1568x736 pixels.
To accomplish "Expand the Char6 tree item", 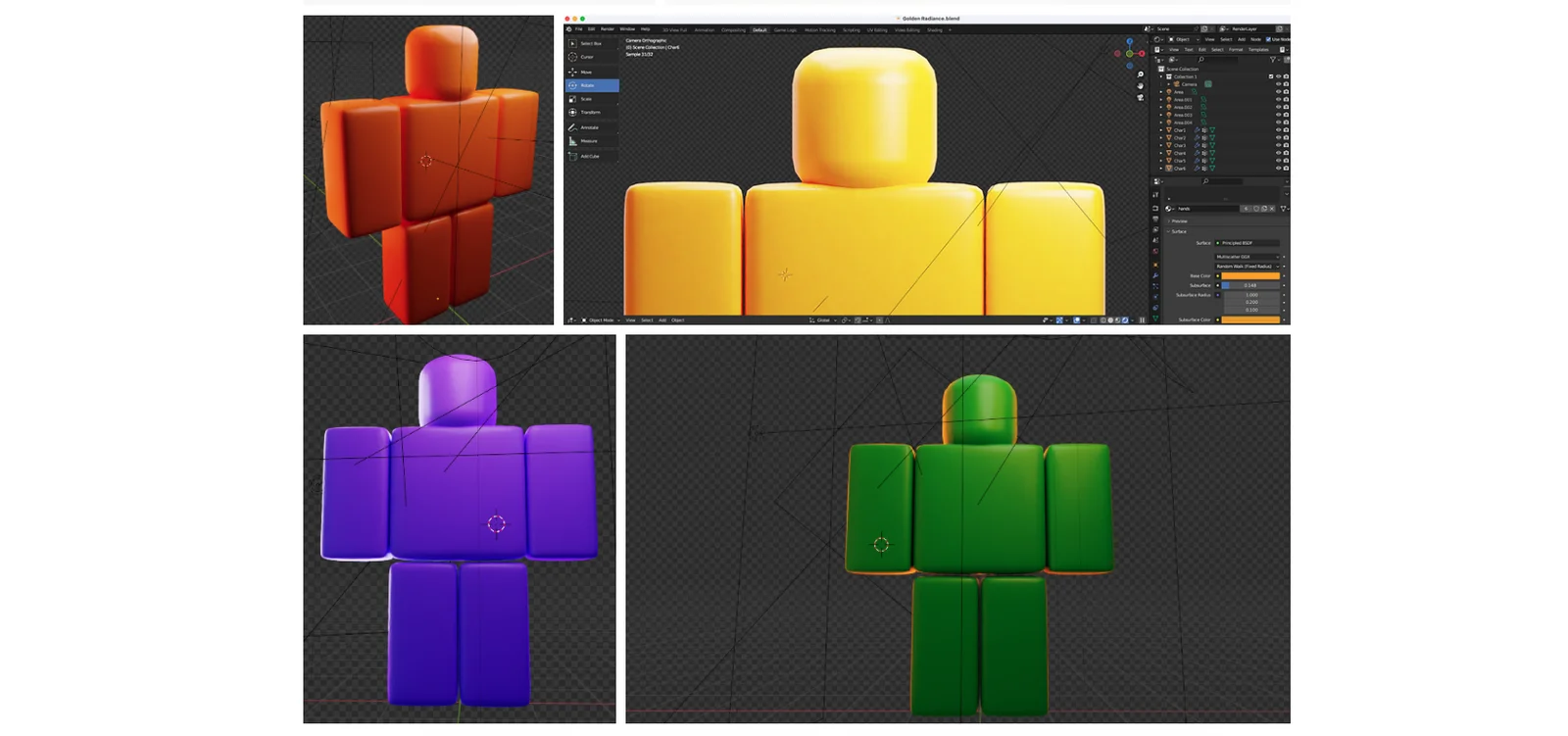I will [x=1162, y=169].
